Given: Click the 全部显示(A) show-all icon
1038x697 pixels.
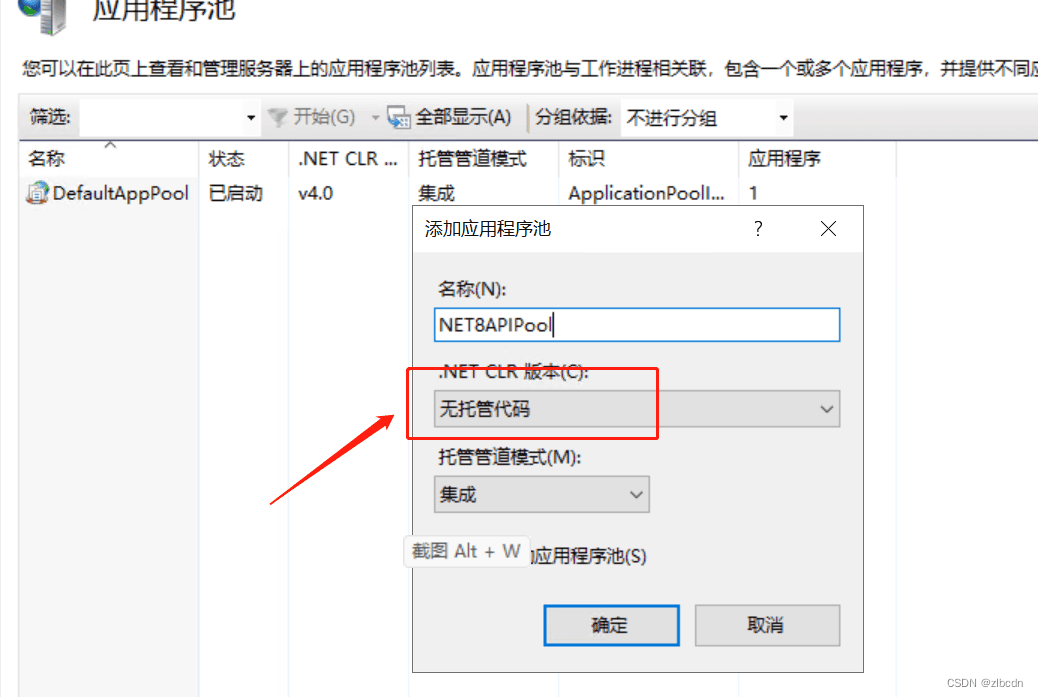Looking at the screenshot, I should pos(399,117).
